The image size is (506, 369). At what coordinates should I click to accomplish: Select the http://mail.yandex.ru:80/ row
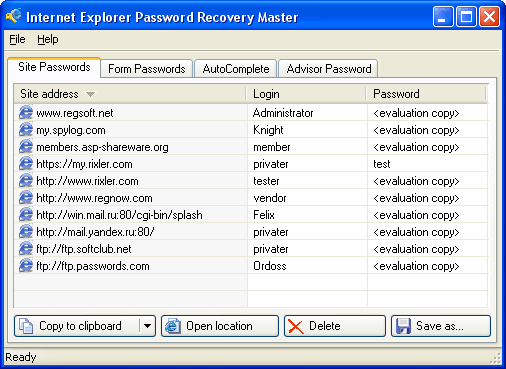pos(251,232)
